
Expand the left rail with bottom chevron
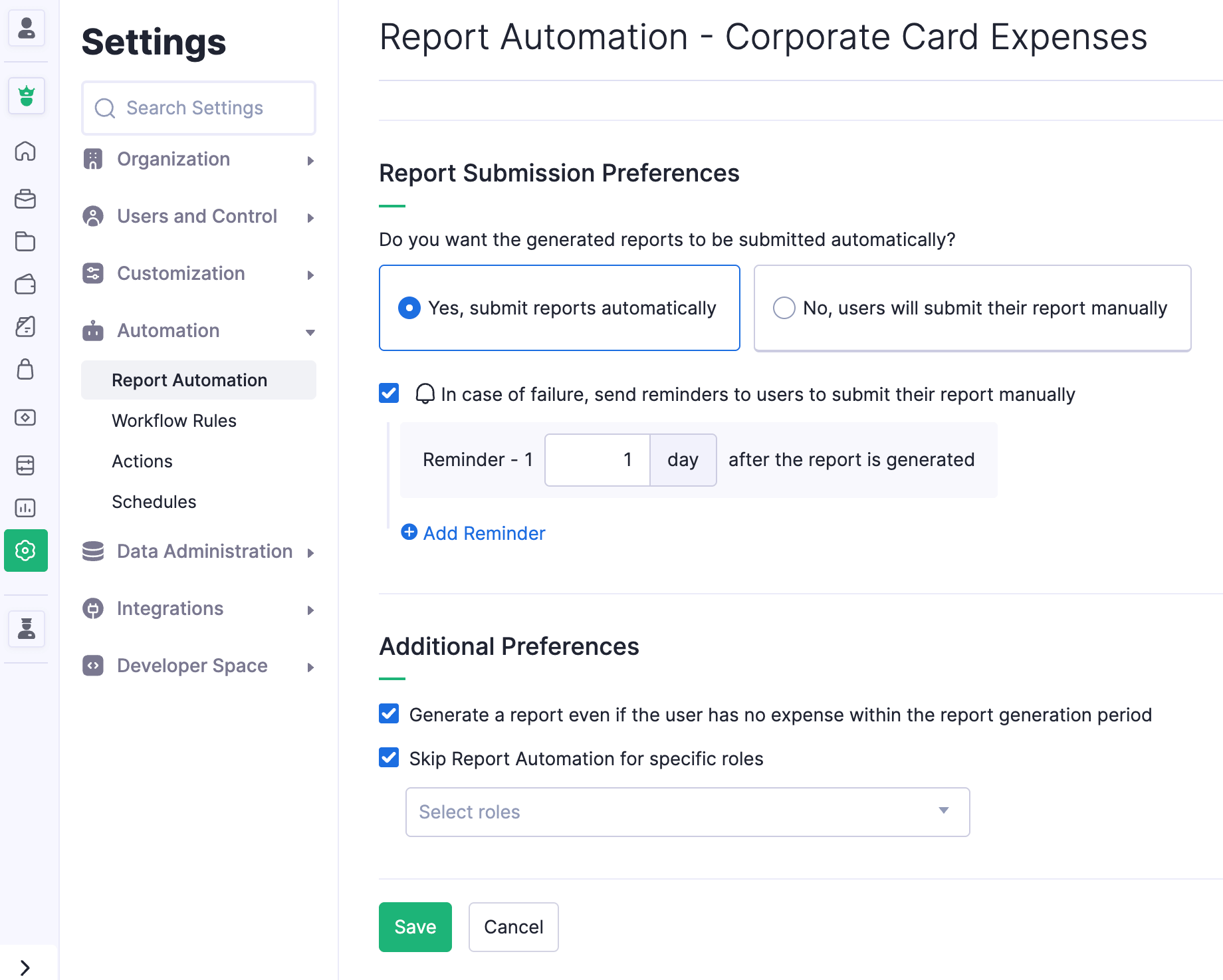[25, 967]
